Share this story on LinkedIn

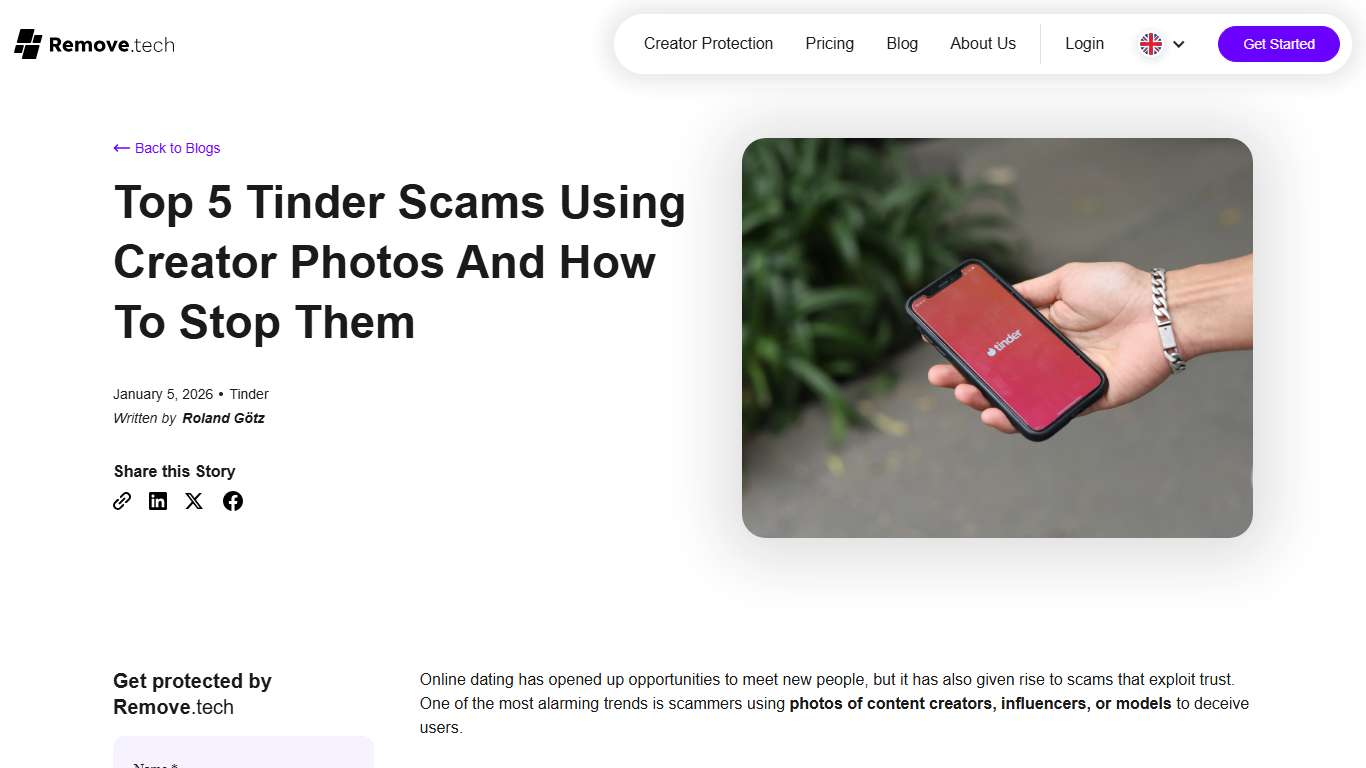(158, 501)
